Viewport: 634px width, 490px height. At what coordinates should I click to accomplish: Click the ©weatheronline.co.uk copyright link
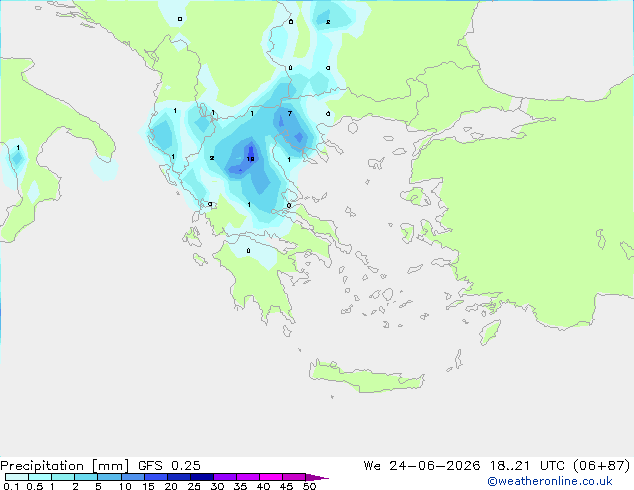pyautogui.click(x=550, y=481)
